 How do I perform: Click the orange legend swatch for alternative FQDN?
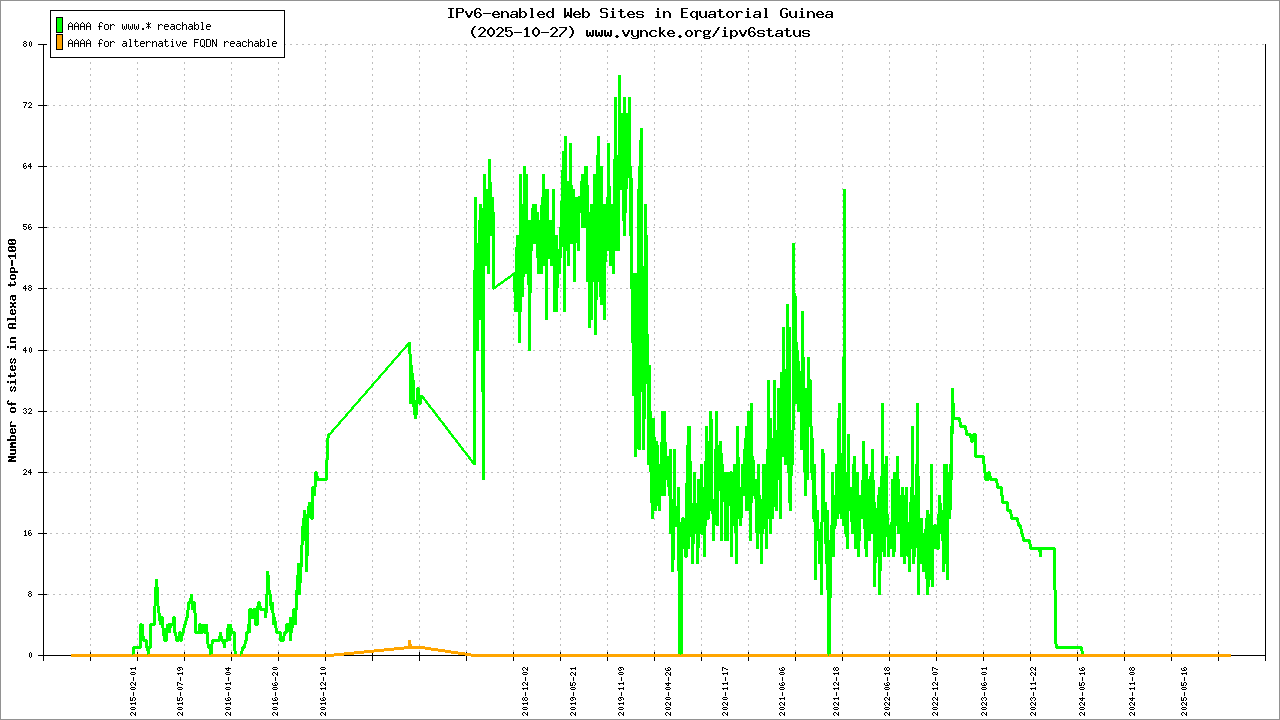click(x=60, y=44)
